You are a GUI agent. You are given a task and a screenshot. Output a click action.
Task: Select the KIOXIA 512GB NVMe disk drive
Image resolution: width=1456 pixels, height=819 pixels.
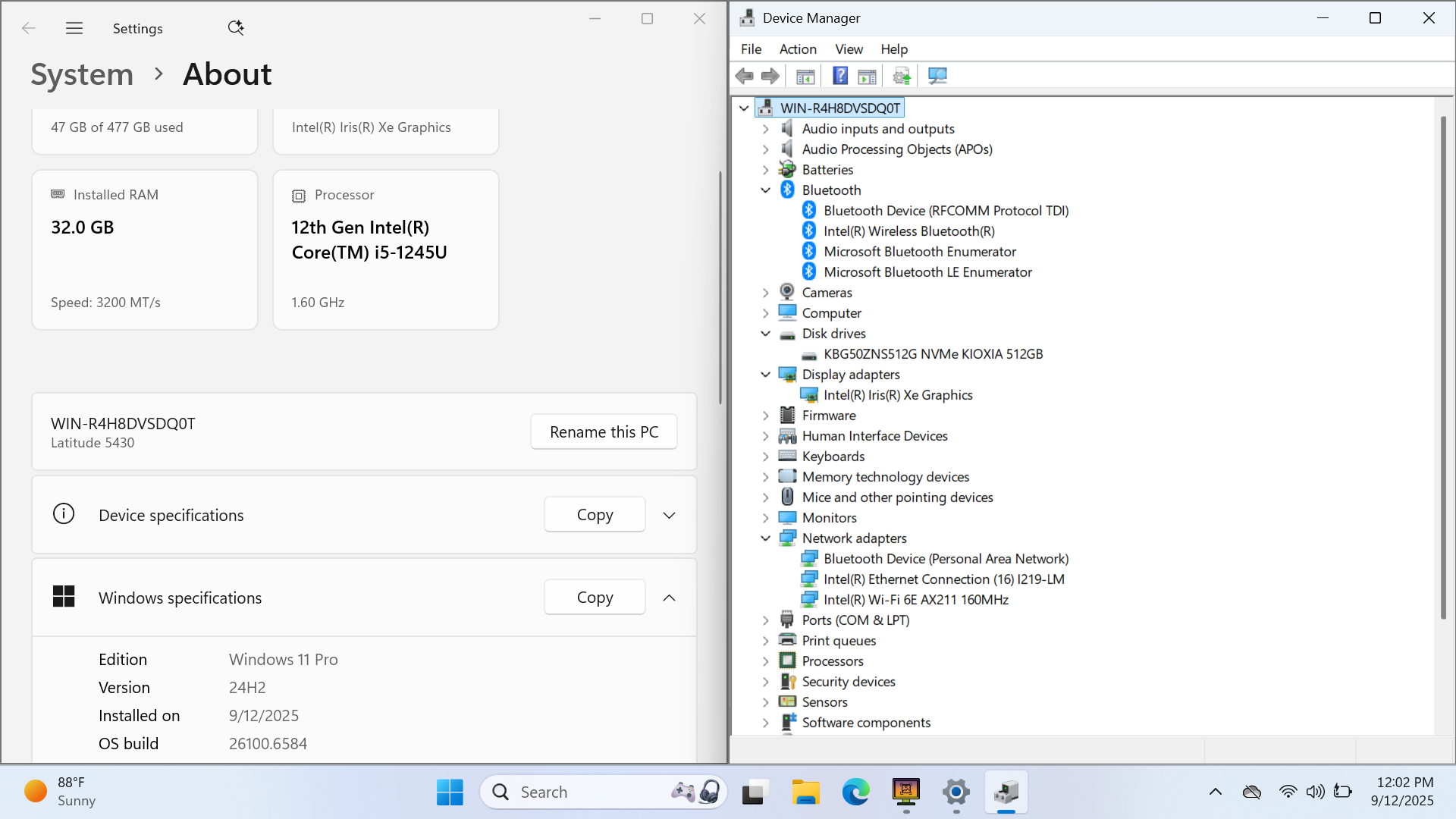click(x=933, y=354)
